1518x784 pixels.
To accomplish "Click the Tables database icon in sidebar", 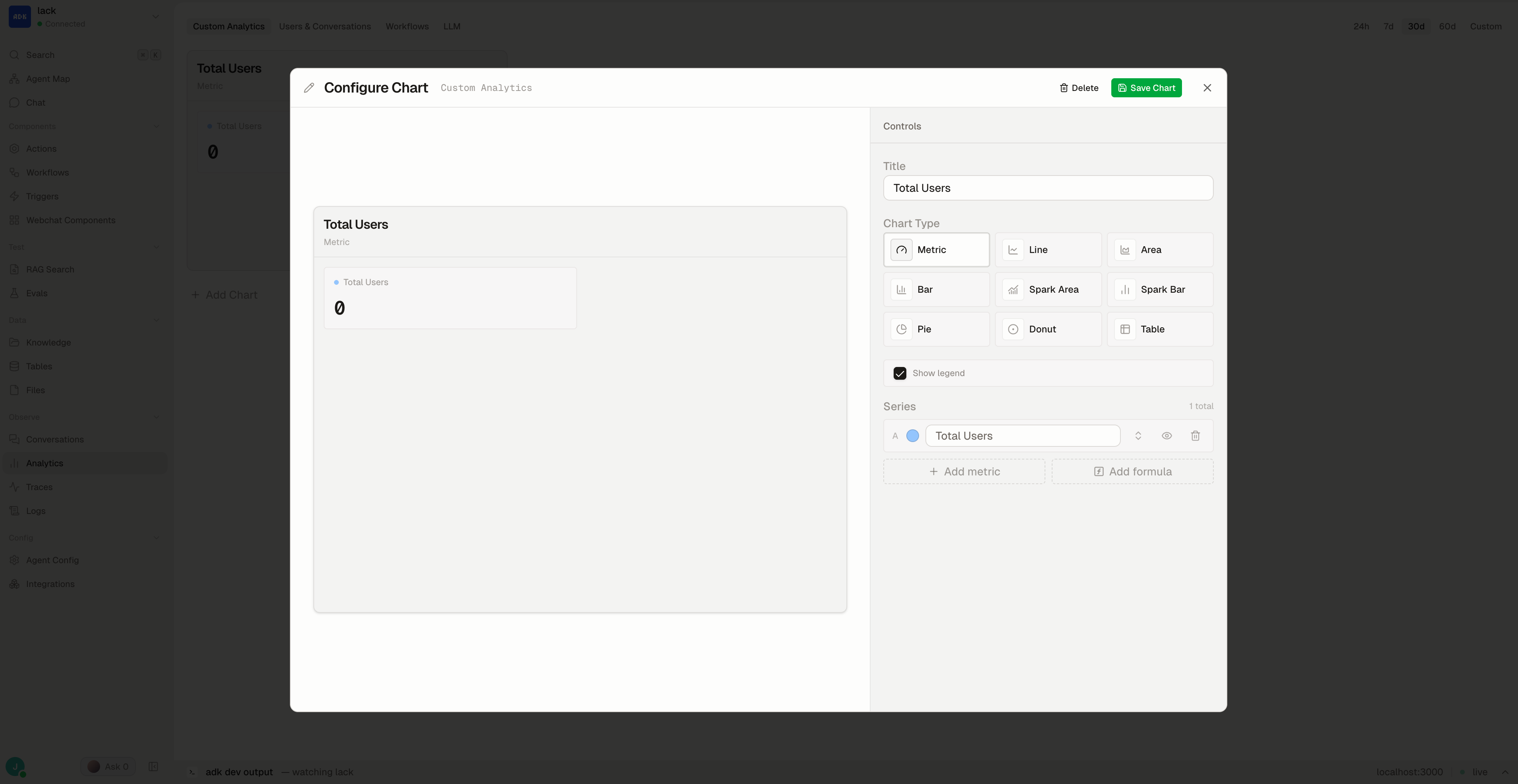I will coord(14,366).
